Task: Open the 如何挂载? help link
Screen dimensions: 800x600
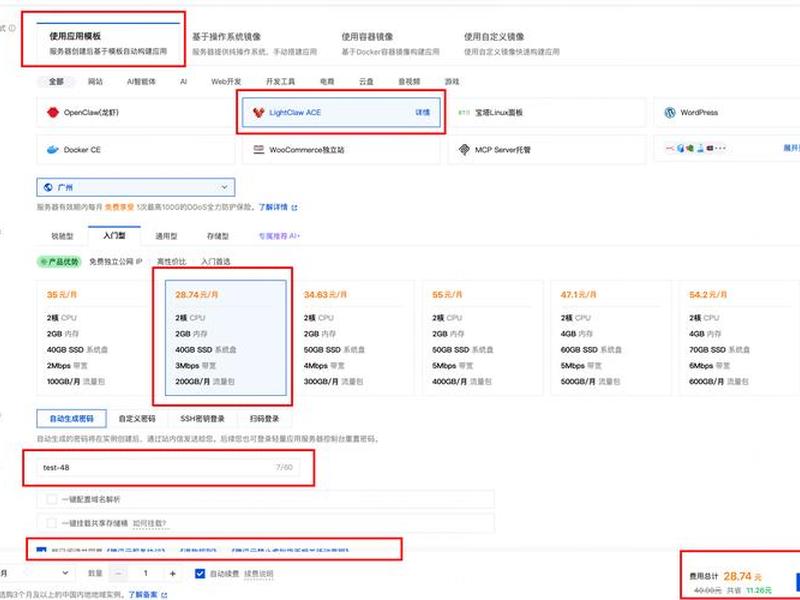Action: (x=149, y=523)
